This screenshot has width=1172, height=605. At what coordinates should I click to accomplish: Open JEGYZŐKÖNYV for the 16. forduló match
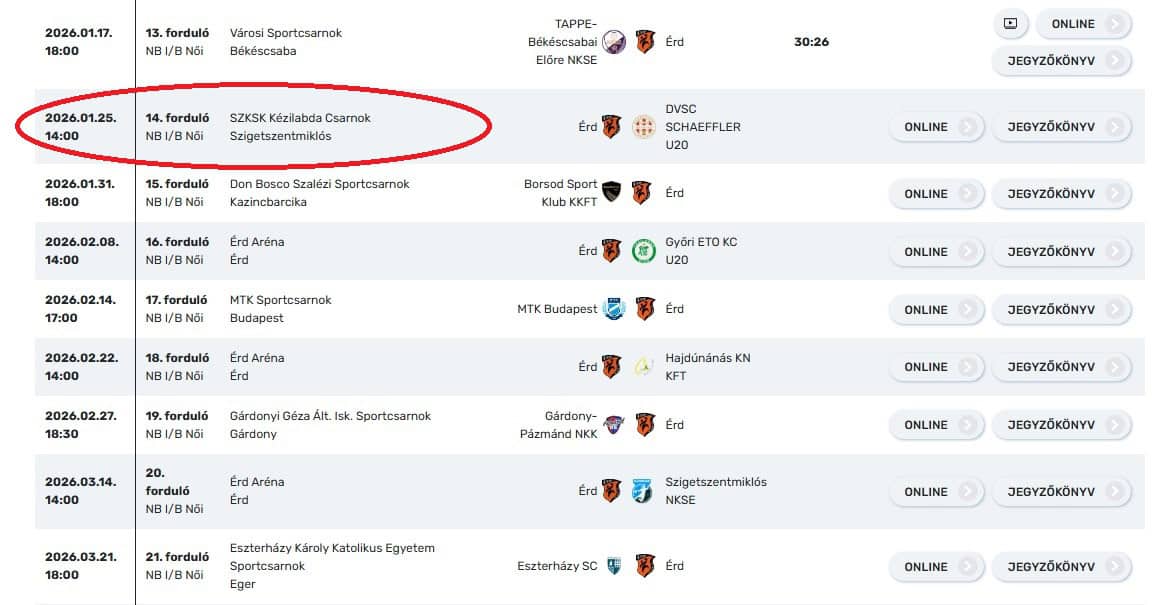point(1061,252)
